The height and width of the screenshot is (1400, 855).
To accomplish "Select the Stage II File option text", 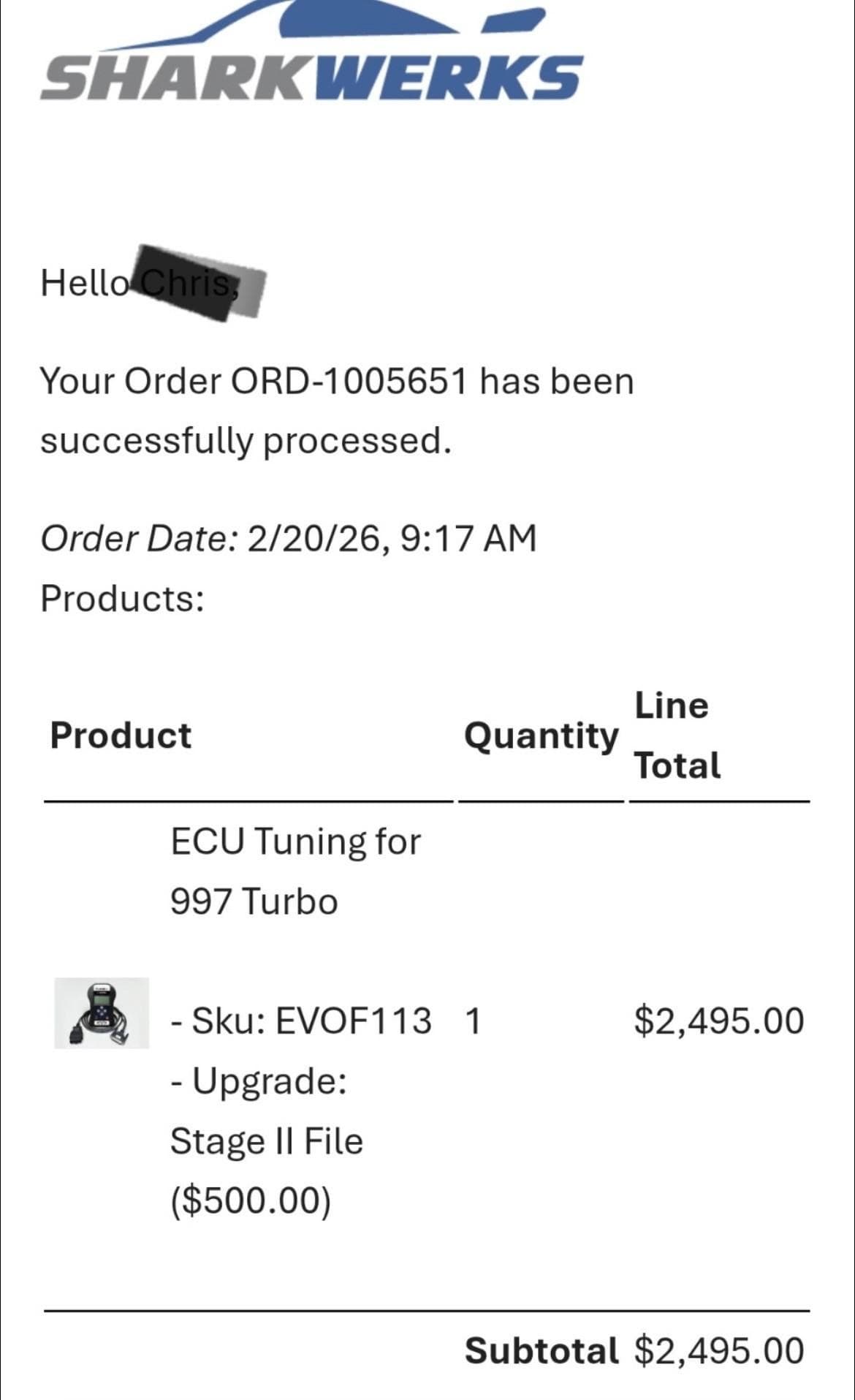I will [x=266, y=1141].
